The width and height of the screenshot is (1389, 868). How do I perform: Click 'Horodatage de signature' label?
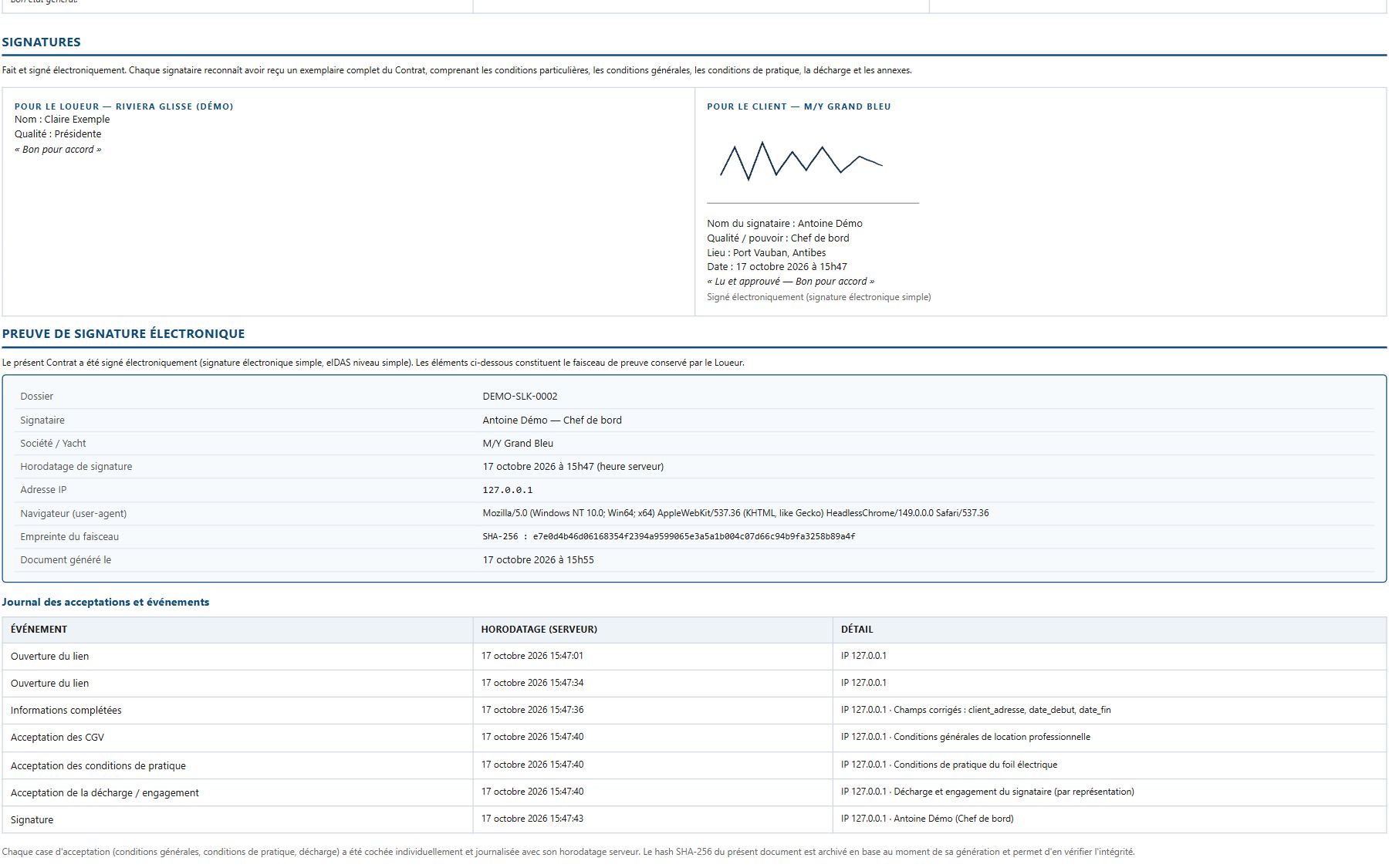coord(76,466)
